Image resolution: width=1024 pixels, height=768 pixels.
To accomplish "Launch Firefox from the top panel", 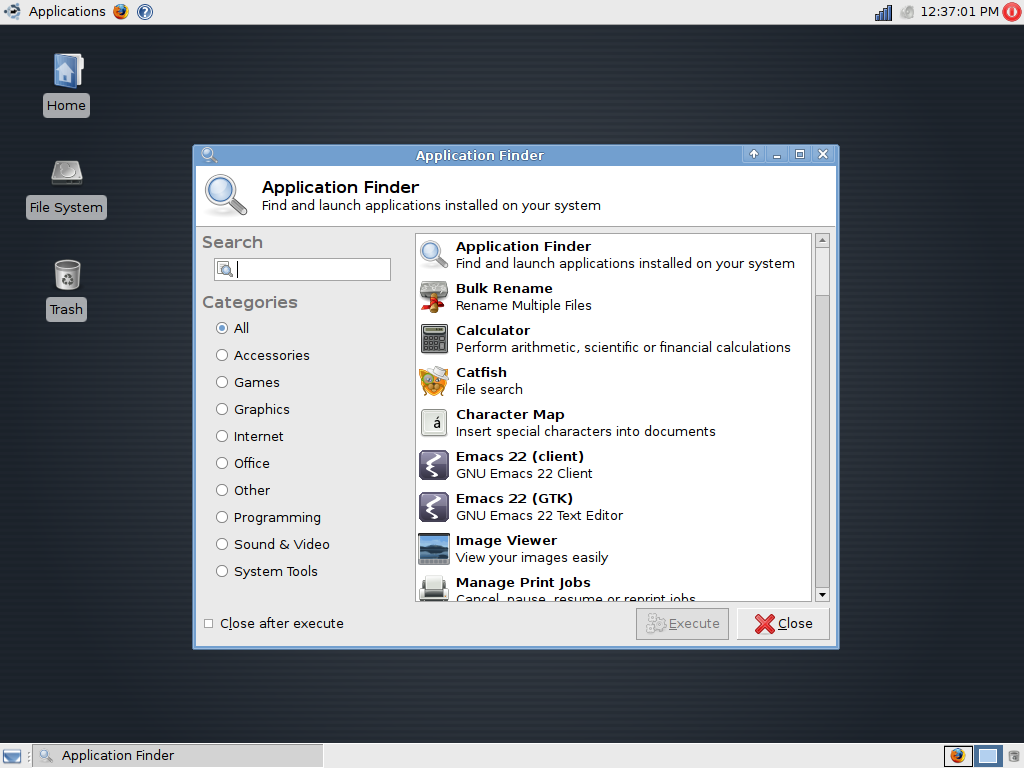I will [x=121, y=12].
